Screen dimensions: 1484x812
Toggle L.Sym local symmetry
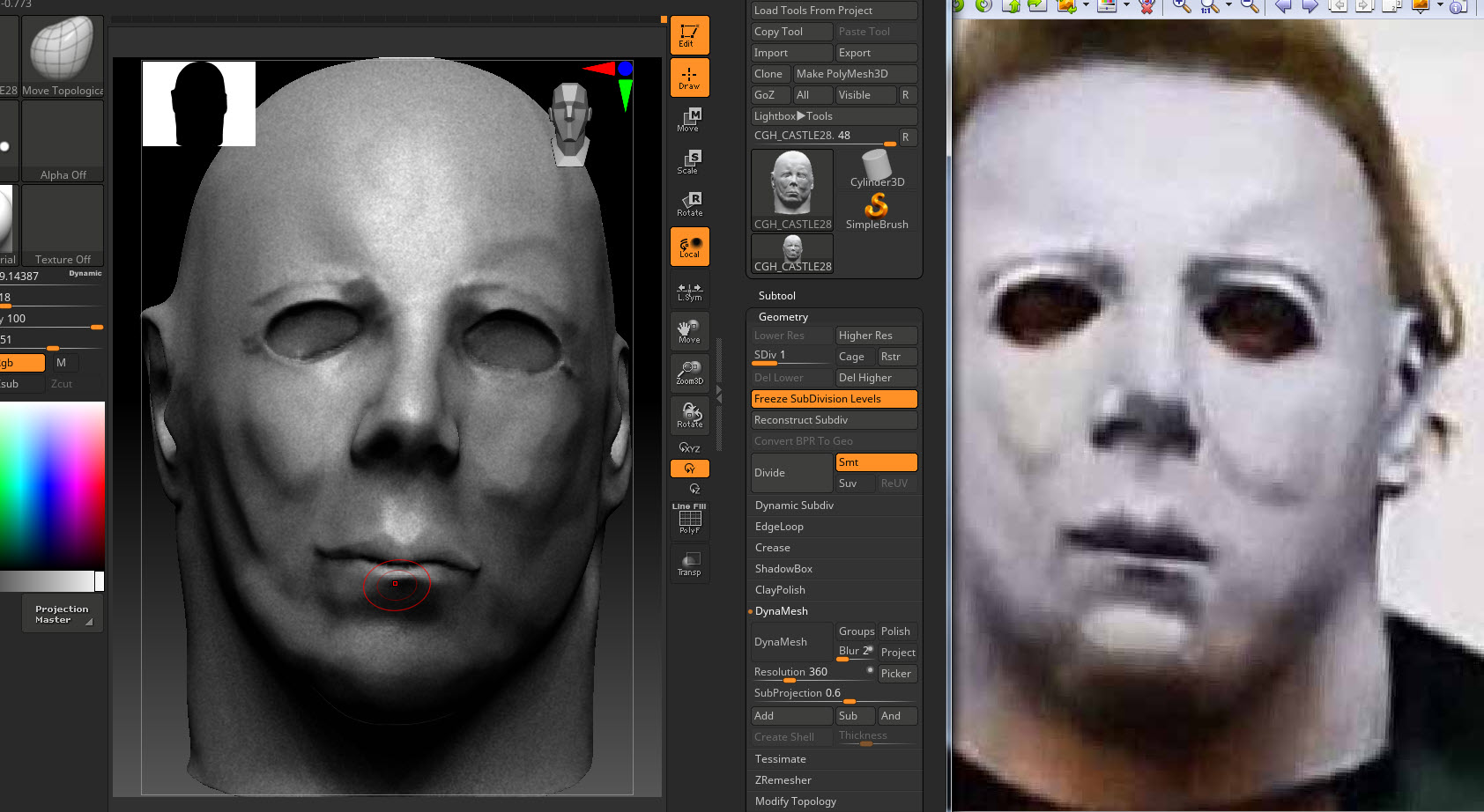[x=689, y=290]
